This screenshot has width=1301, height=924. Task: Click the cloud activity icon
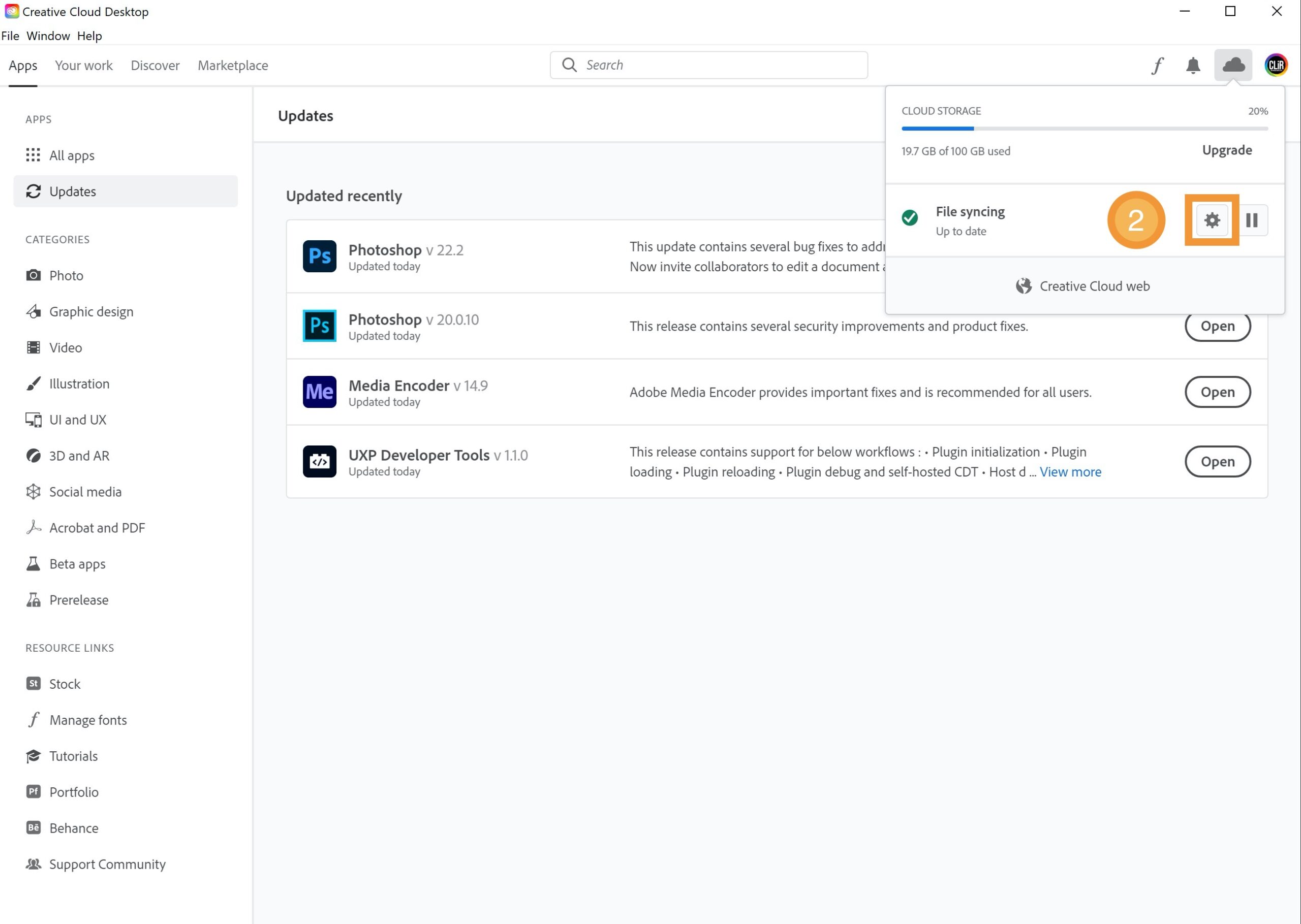click(x=1233, y=65)
